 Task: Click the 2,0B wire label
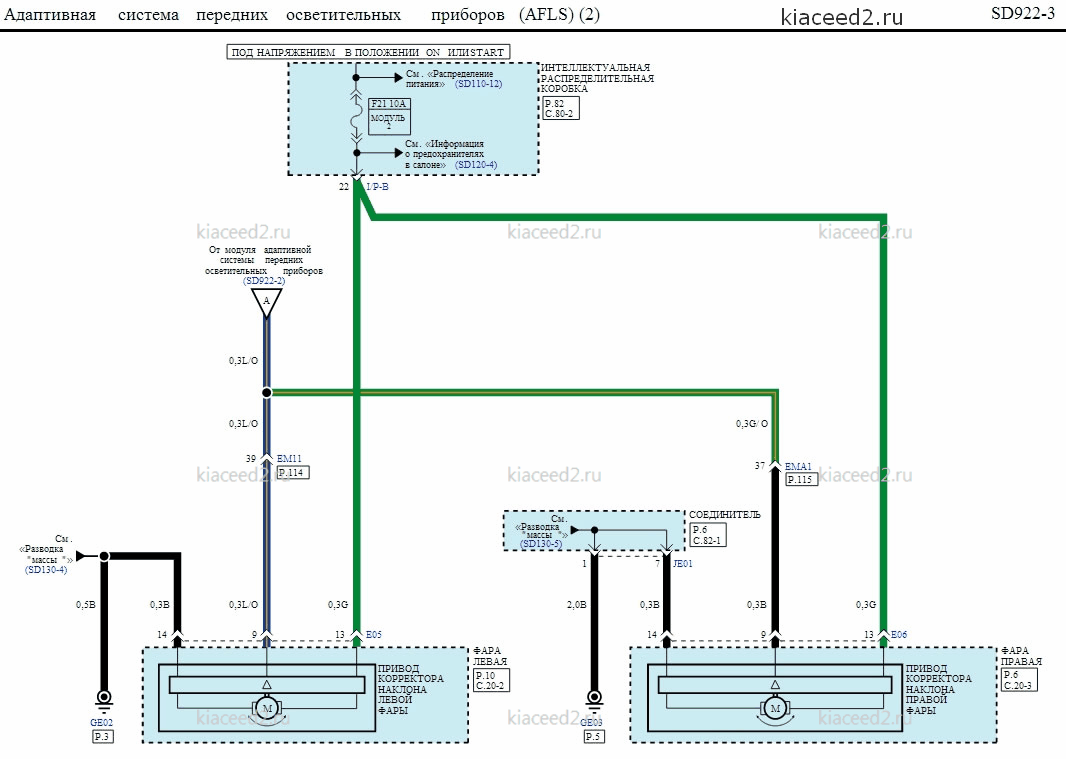pos(577,605)
